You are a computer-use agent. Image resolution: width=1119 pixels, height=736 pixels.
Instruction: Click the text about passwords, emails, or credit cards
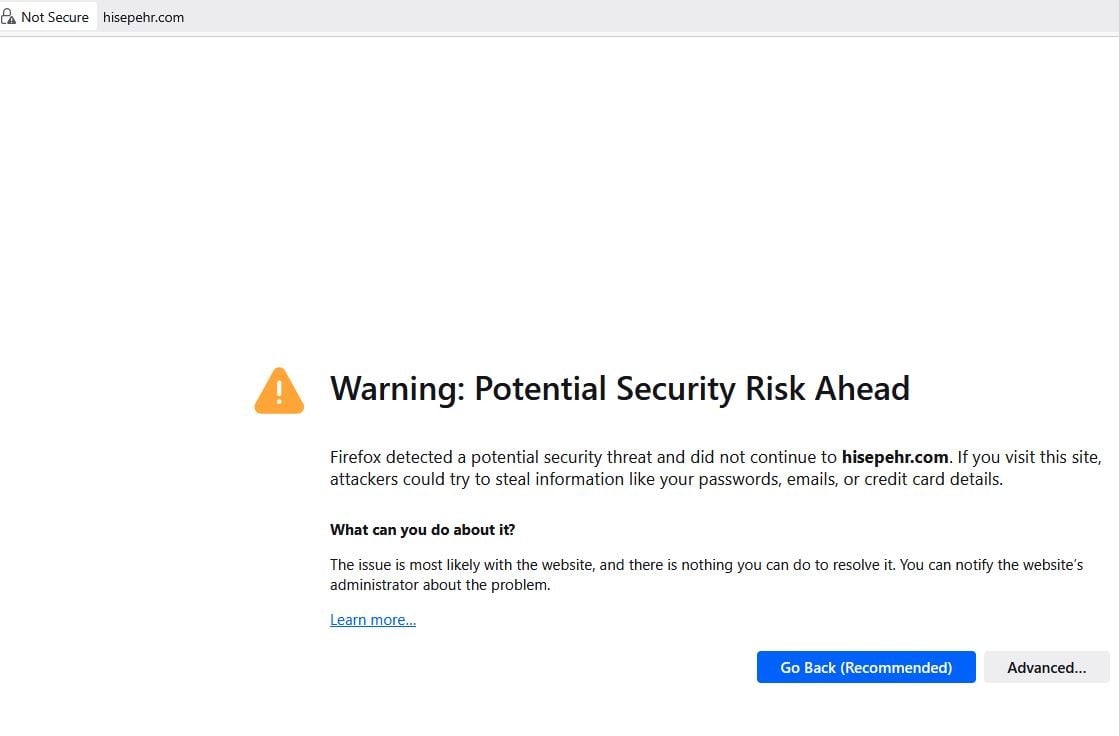820,479
